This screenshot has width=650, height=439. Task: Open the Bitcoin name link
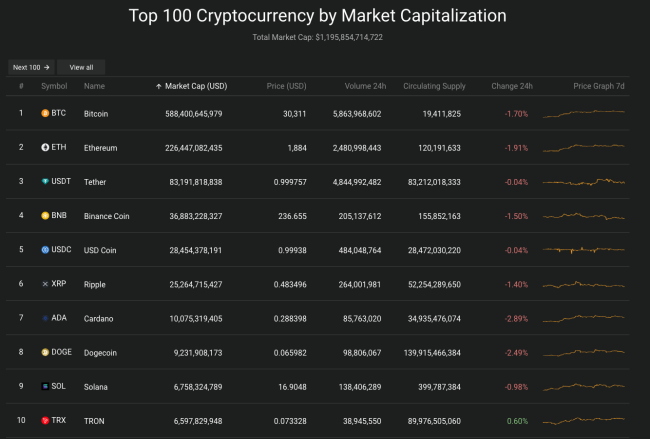tap(96, 114)
